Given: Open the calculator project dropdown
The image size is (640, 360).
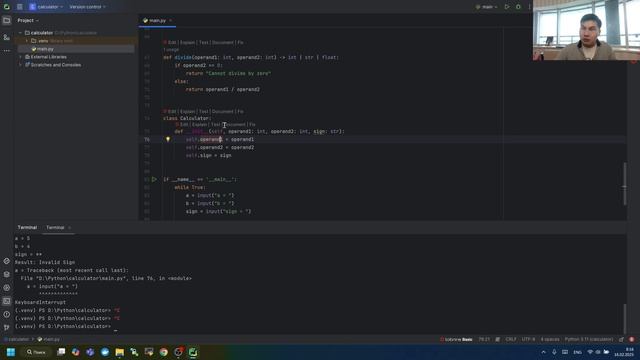Looking at the screenshot, I should point(46,7).
